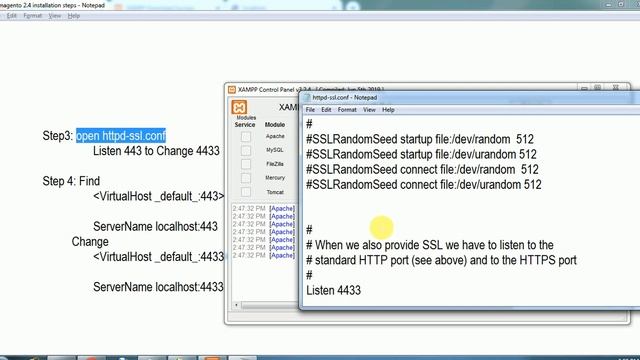Click 'Apache' module label in XAMPP
Screen dimensions: 640x360
(x=275, y=136)
